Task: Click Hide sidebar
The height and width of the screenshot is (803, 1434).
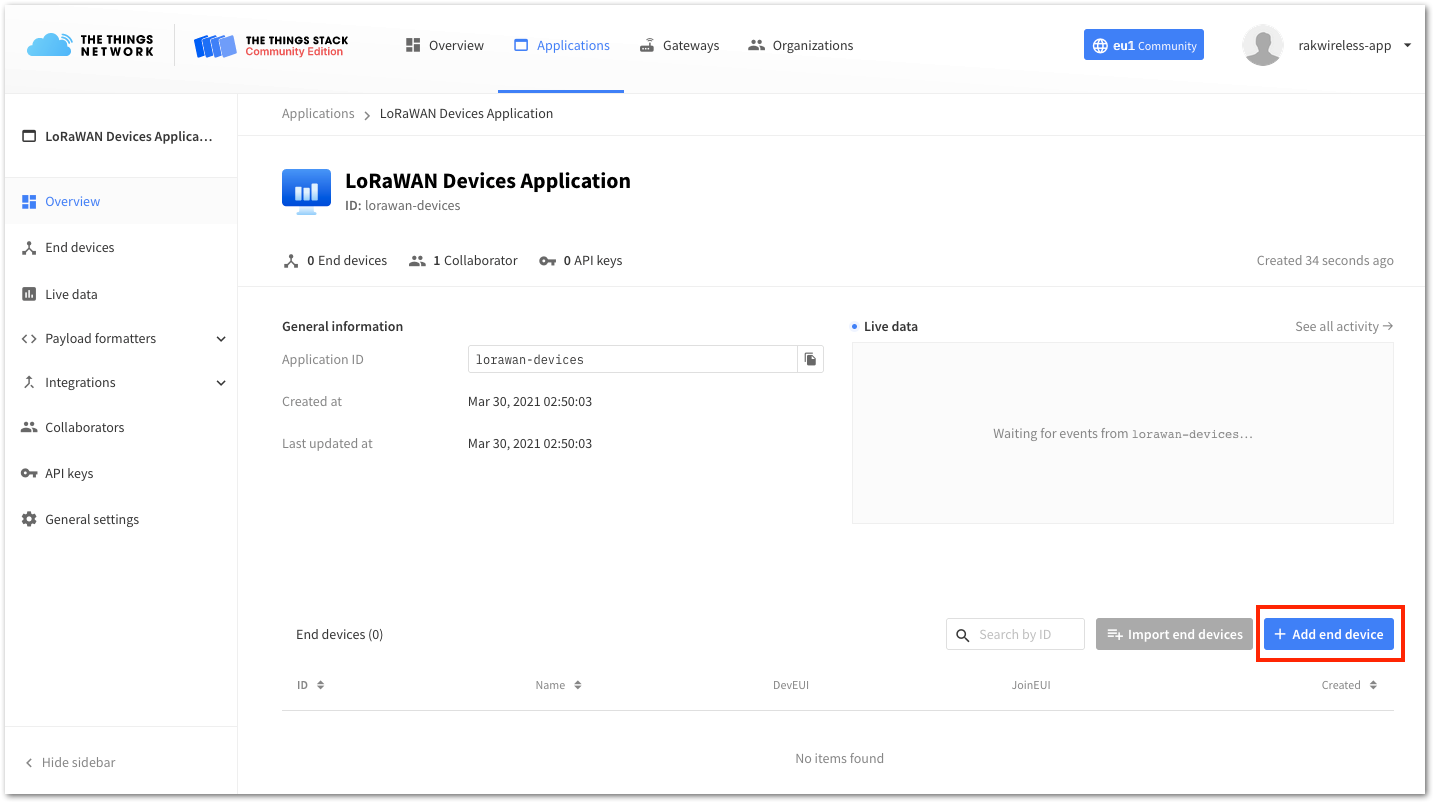Action: coord(70,762)
